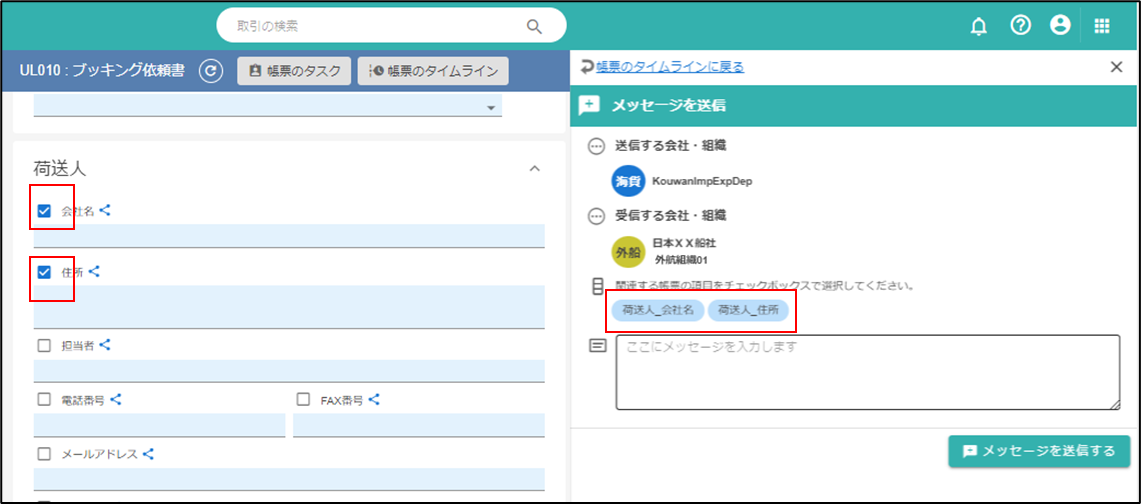Click into the message text area
Screen dimensions: 1141x504
(867, 372)
